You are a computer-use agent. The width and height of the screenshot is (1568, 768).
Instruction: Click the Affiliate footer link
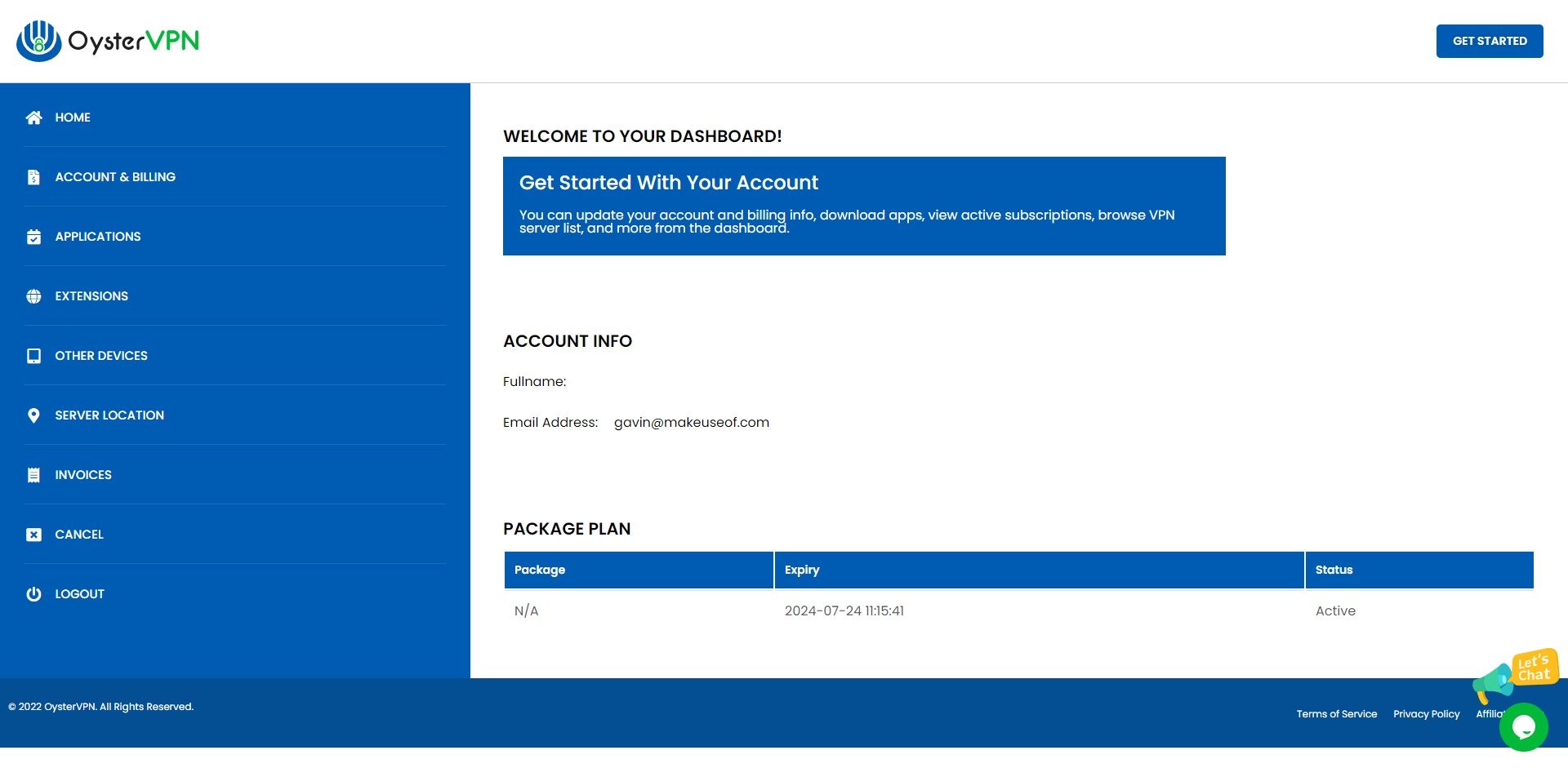click(1492, 714)
